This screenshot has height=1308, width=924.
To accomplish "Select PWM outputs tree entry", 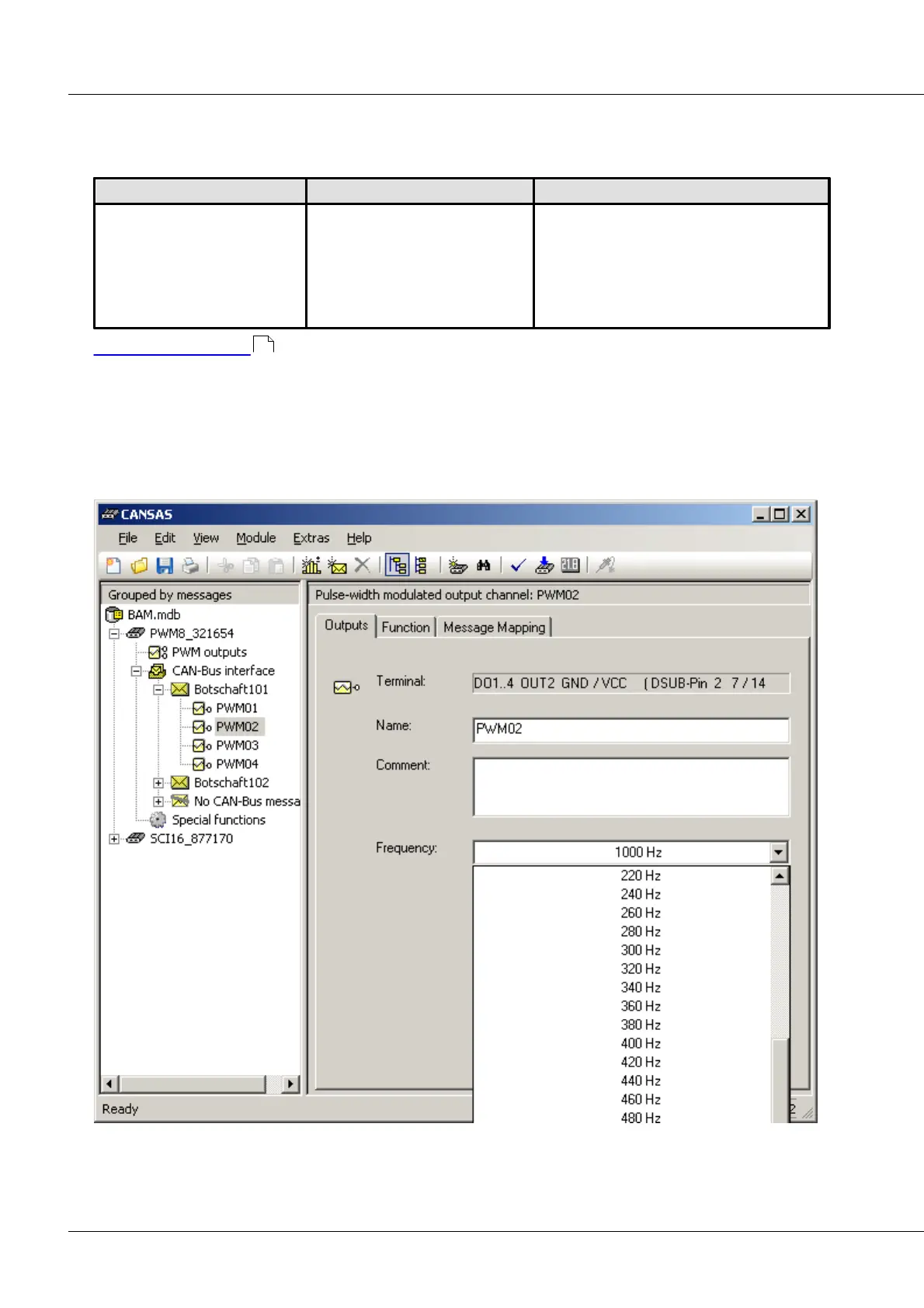I will click(x=210, y=652).
